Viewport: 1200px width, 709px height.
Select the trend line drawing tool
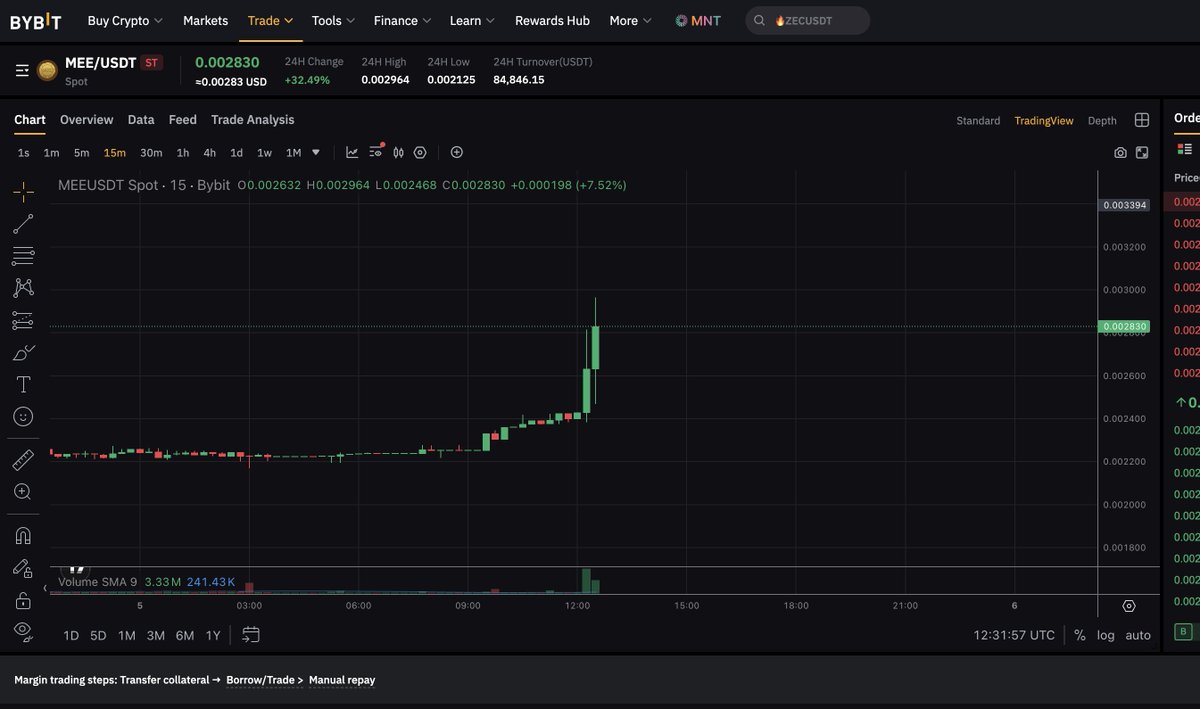coord(23,224)
